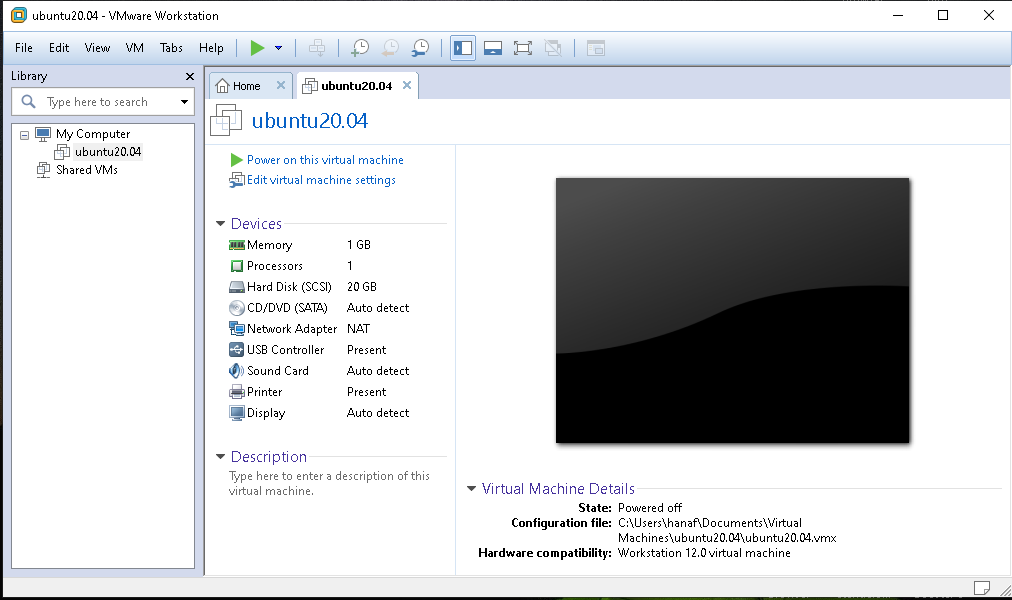This screenshot has width=1012, height=600.
Task: Collapse the Virtual Machine Details section
Action: [471, 489]
